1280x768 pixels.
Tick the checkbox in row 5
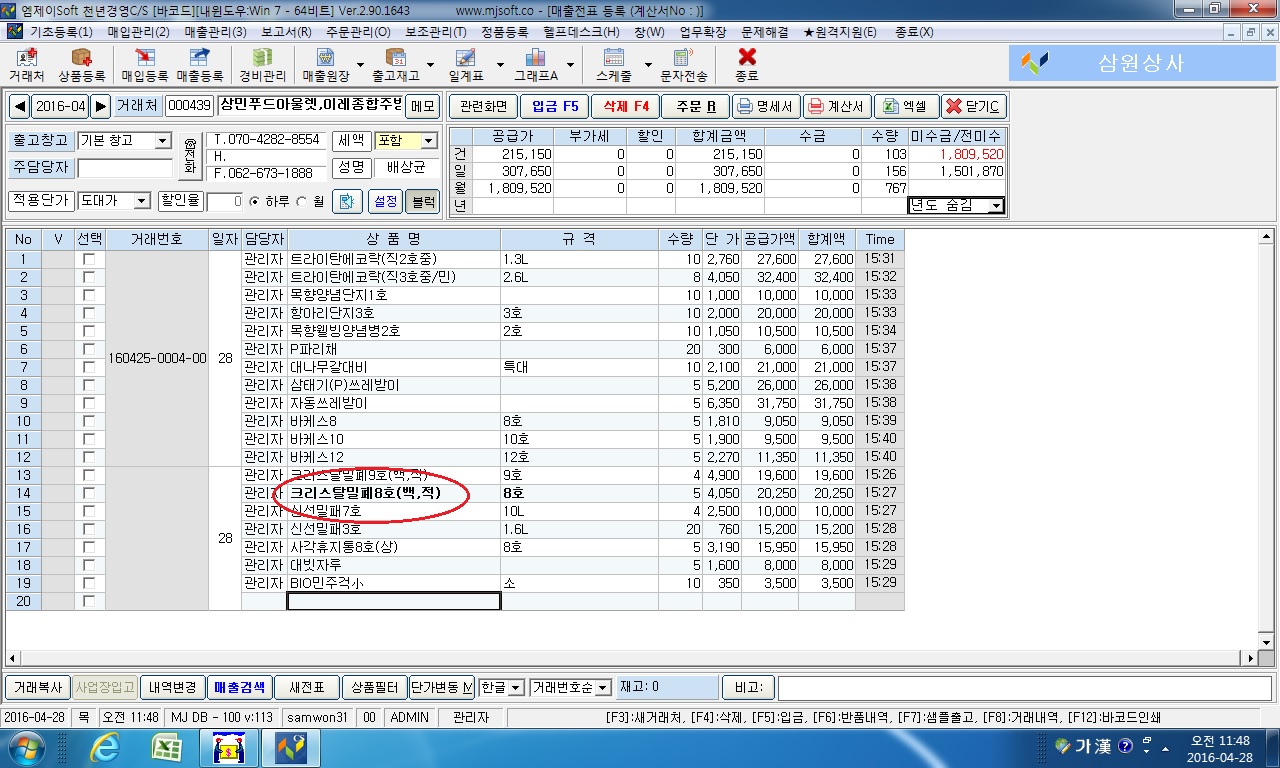pos(89,331)
